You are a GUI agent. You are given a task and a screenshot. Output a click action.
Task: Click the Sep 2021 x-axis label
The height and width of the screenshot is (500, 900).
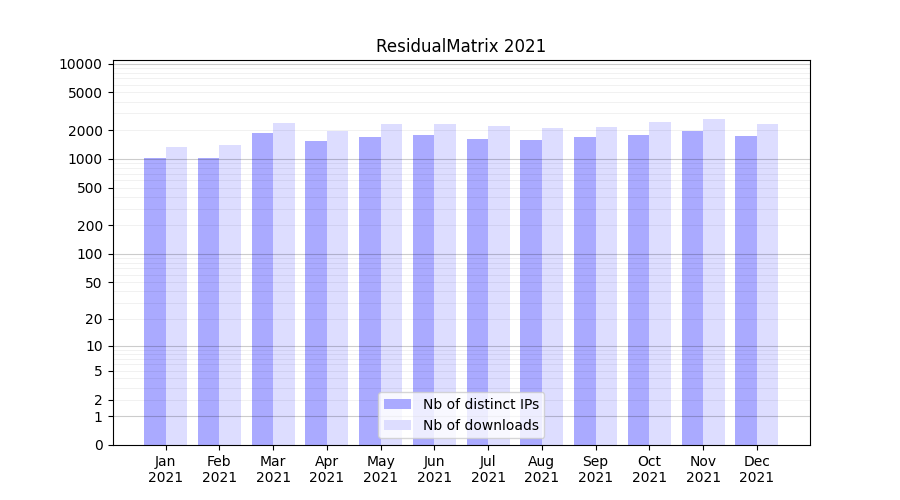(x=595, y=469)
